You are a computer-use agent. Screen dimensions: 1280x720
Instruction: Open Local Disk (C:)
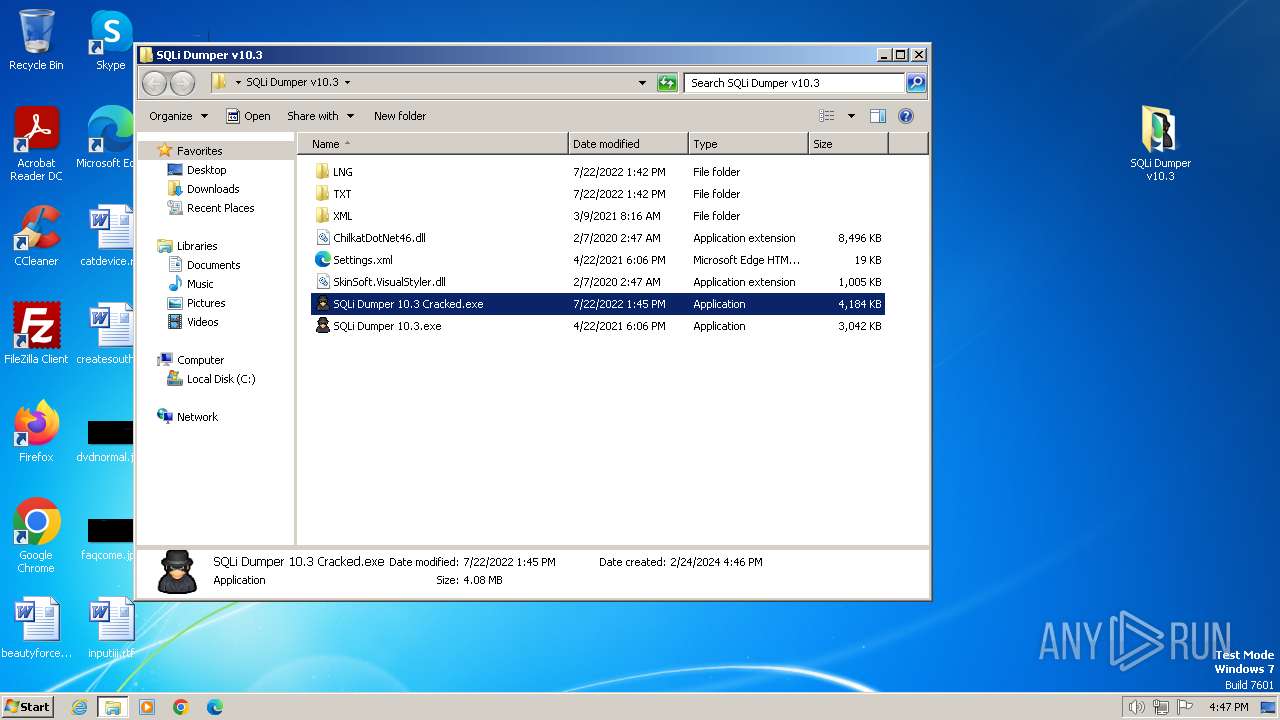[x=221, y=379]
